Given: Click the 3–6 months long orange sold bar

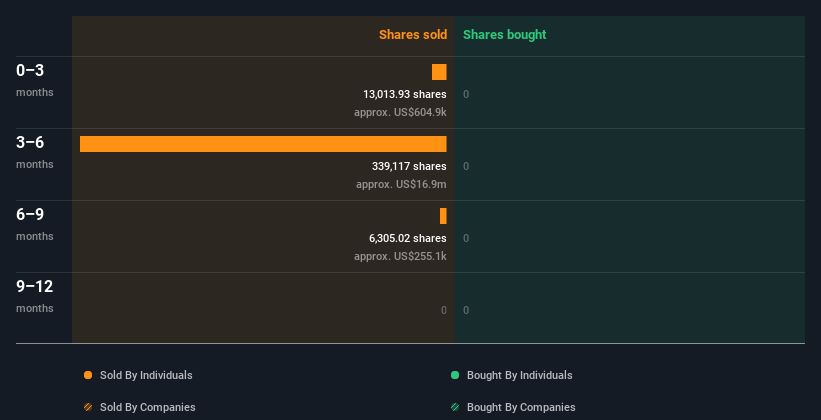Looking at the screenshot, I should pos(263,144).
